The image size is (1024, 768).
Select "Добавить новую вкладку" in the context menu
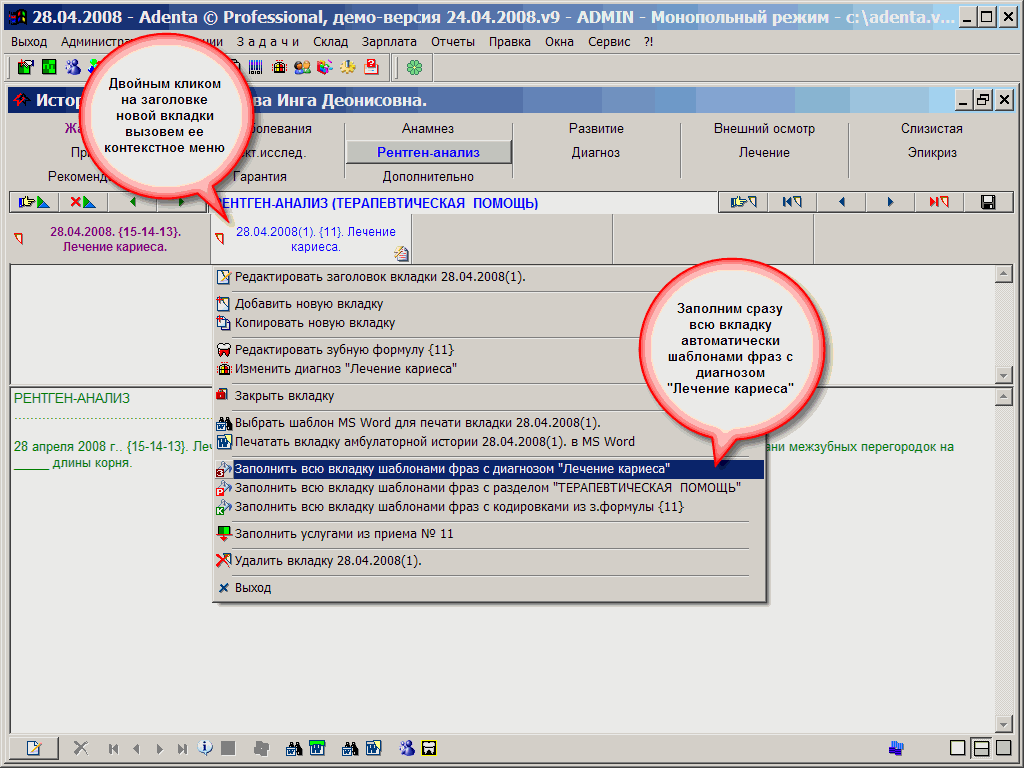(x=308, y=304)
